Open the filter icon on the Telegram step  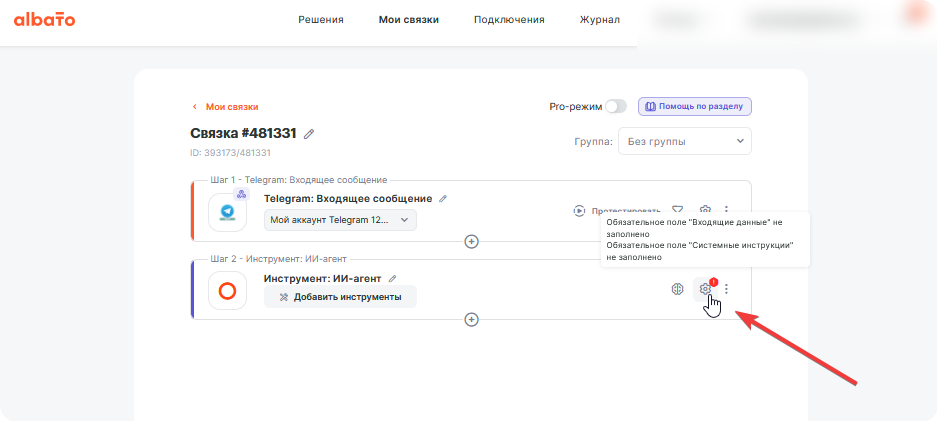tap(677, 210)
